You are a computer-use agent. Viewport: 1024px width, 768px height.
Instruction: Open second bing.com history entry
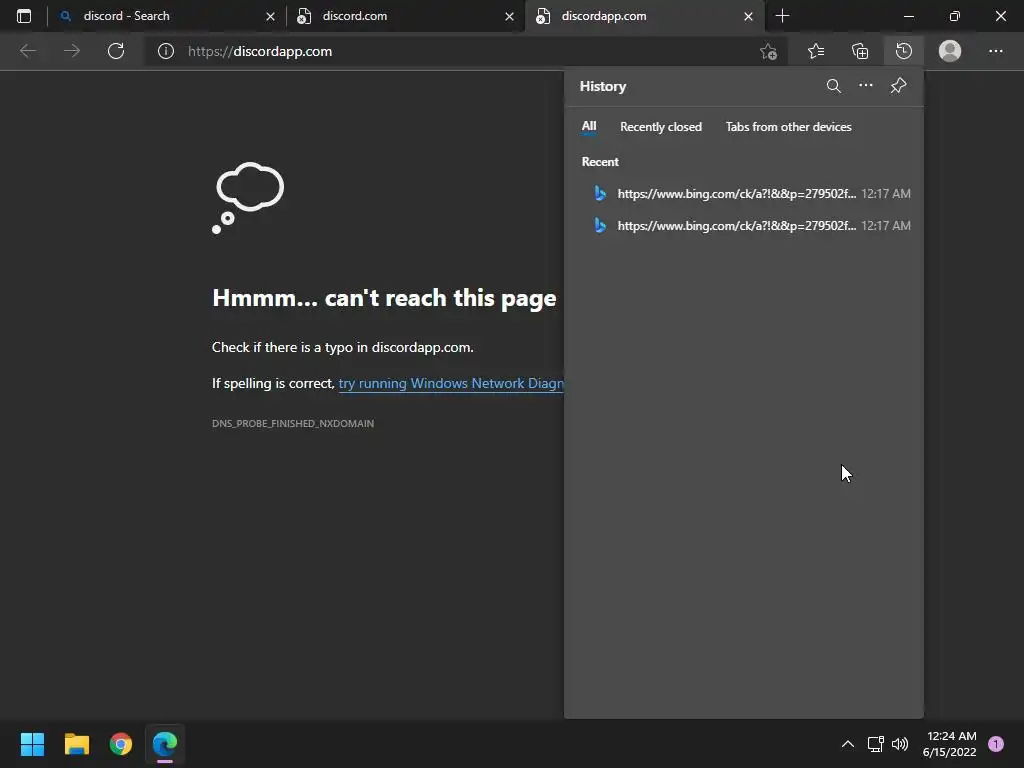tap(744, 225)
